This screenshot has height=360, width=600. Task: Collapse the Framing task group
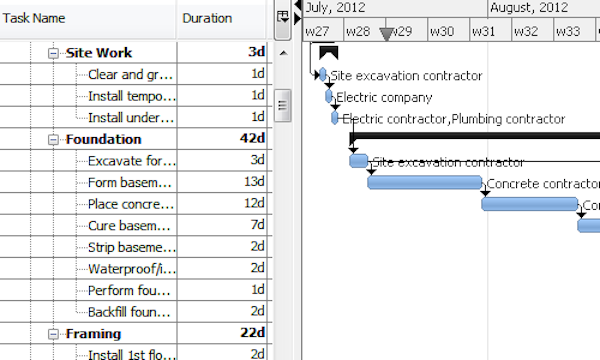tap(53, 334)
